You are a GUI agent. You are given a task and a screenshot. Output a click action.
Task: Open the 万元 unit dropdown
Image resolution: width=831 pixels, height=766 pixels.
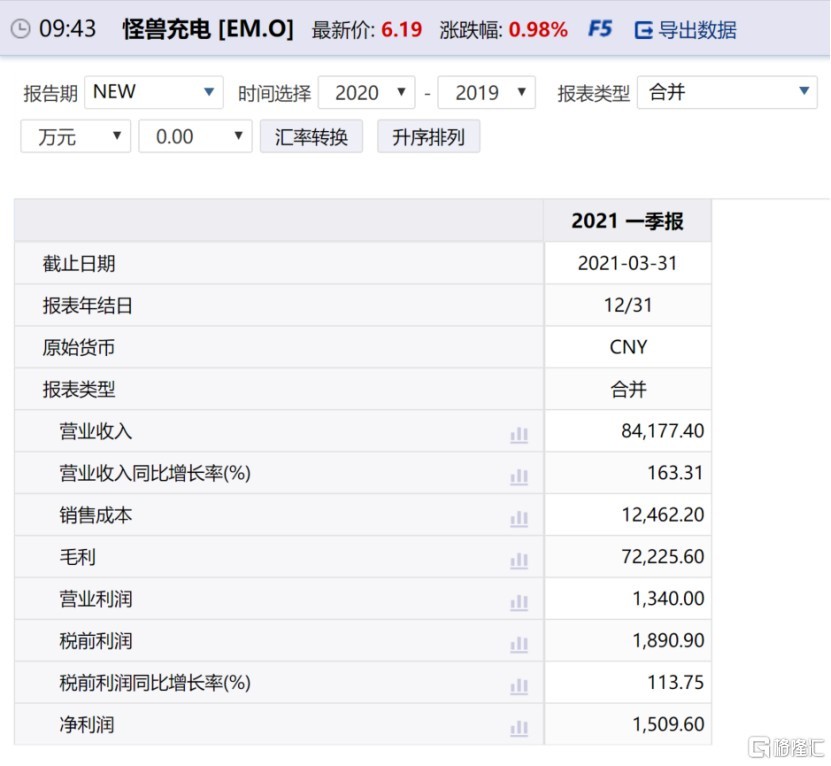[76, 136]
